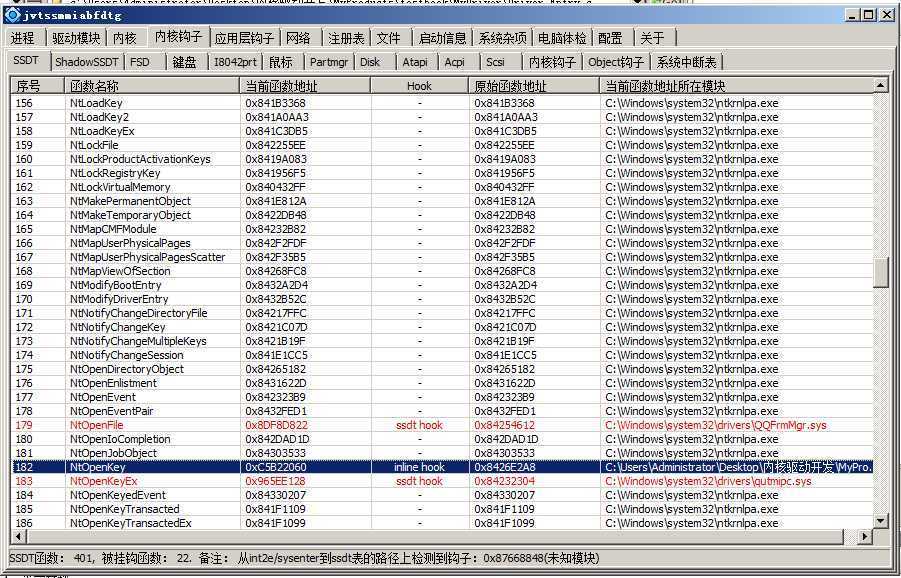Select the NtLockFile row

442,145
